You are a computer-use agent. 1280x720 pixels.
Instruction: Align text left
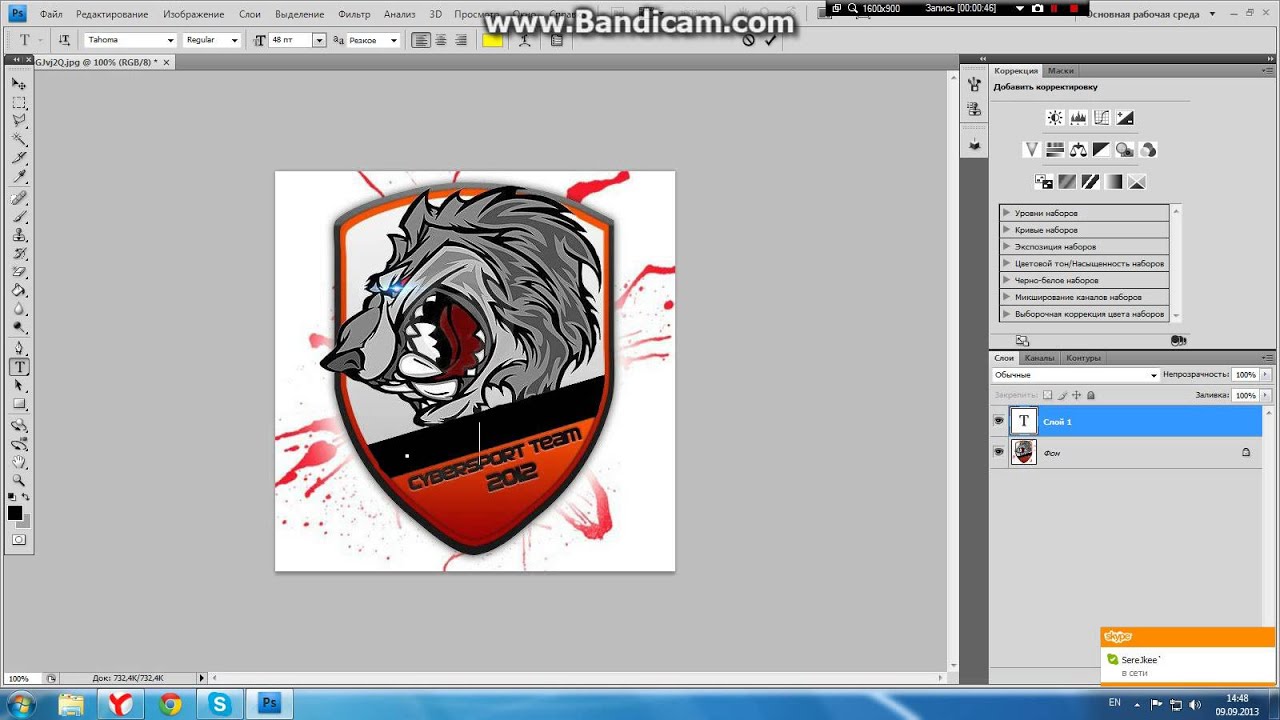point(421,40)
